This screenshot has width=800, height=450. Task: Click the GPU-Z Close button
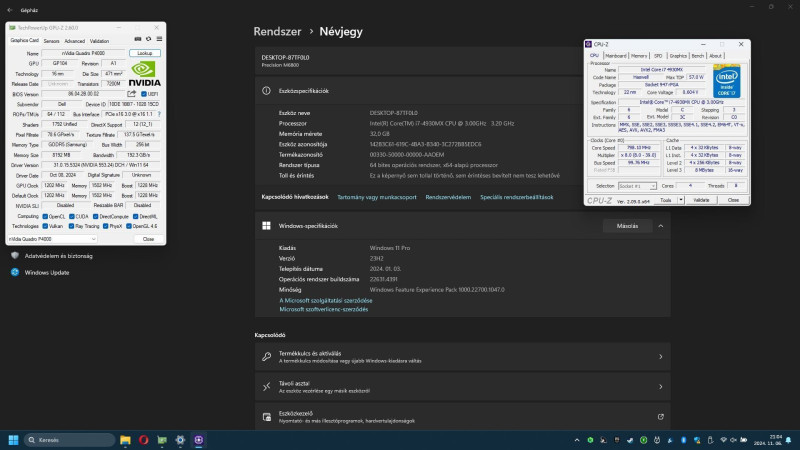coord(148,239)
